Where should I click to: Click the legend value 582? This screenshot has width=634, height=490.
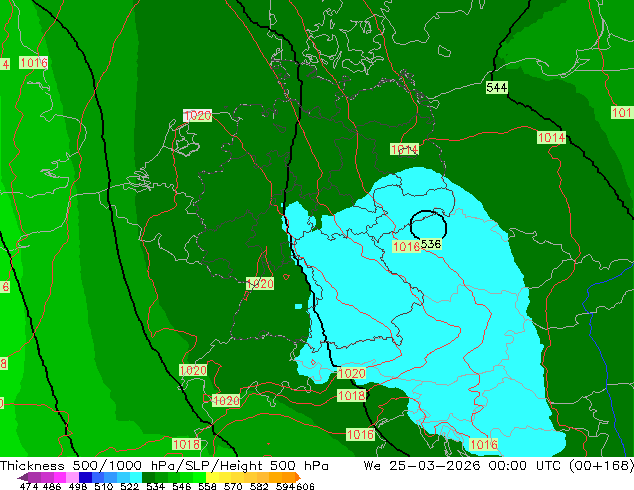tap(259, 486)
